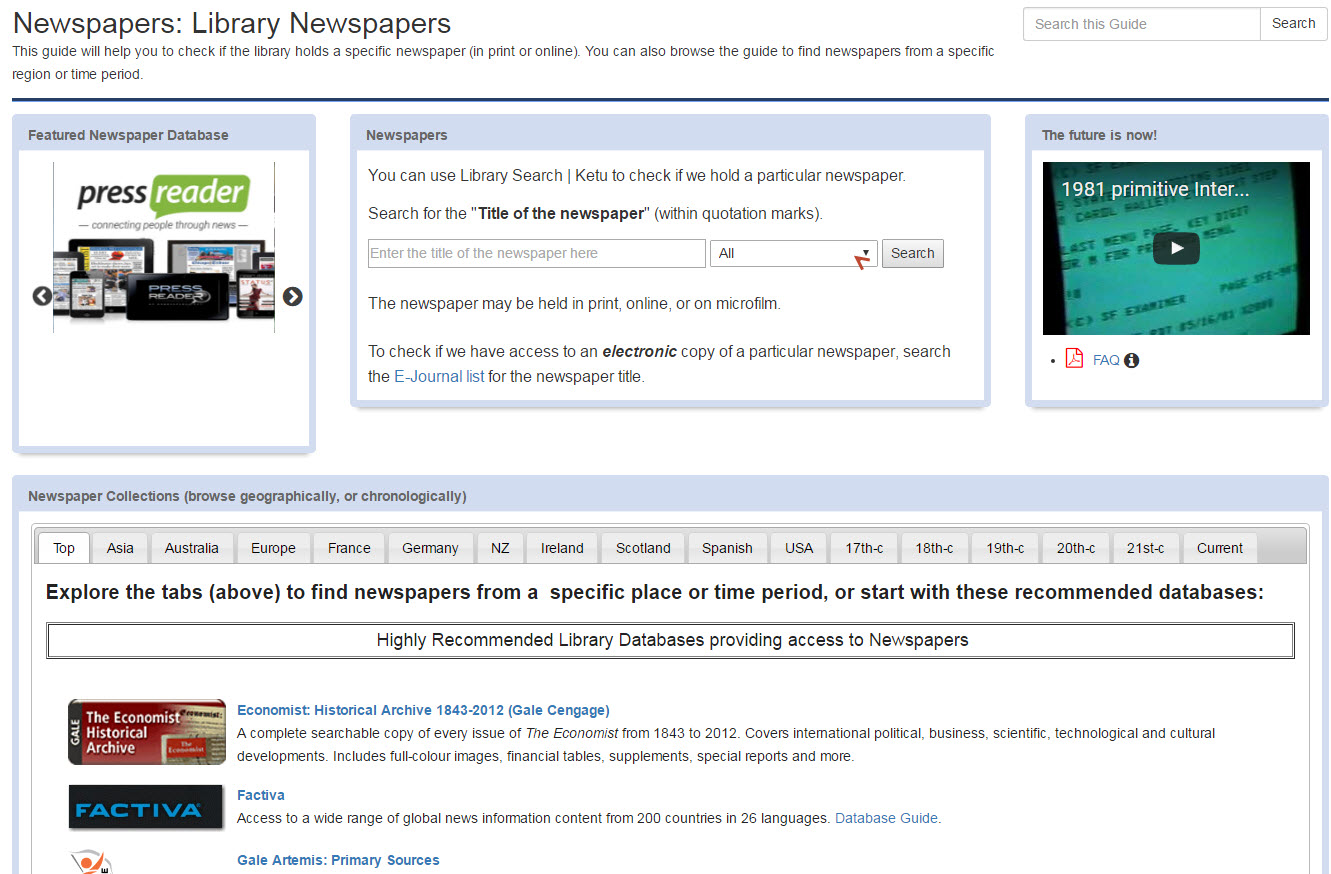Open the 21st-c tab

click(1146, 548)
